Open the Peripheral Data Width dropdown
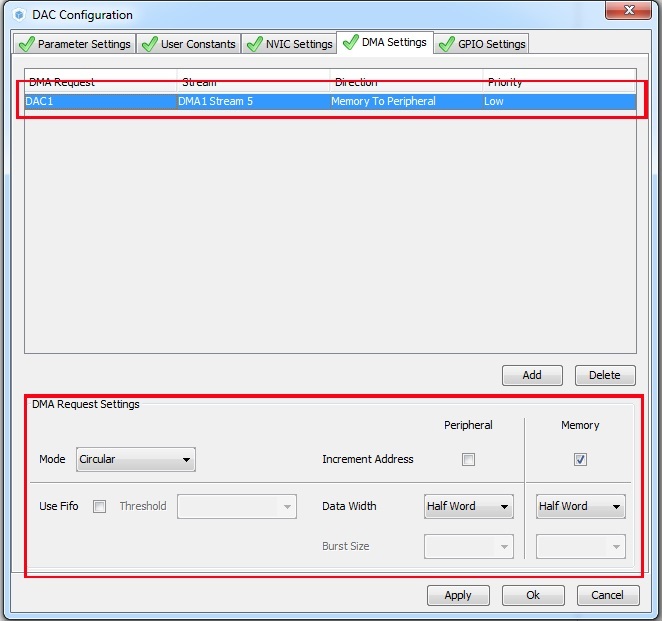Screen dimensions: 662x621 tap(469, 507)
